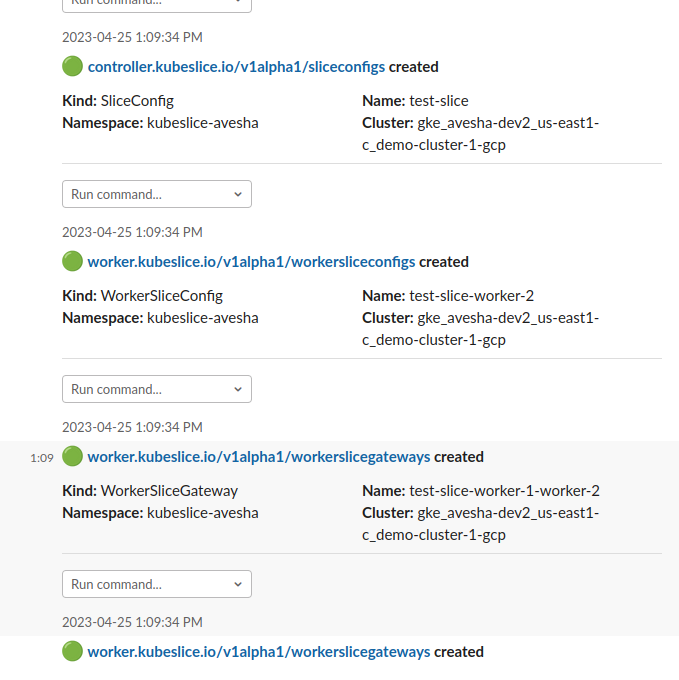Click the first 2023-04-25 1:09:34 PM timestamp text
Viewport: 679px width, 680px height.
tap(132, 37)
